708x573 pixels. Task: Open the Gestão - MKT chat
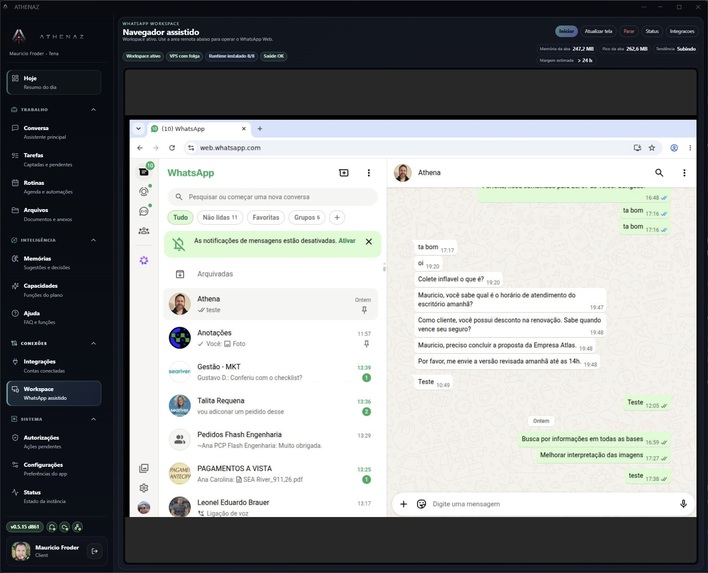point(271,372)
